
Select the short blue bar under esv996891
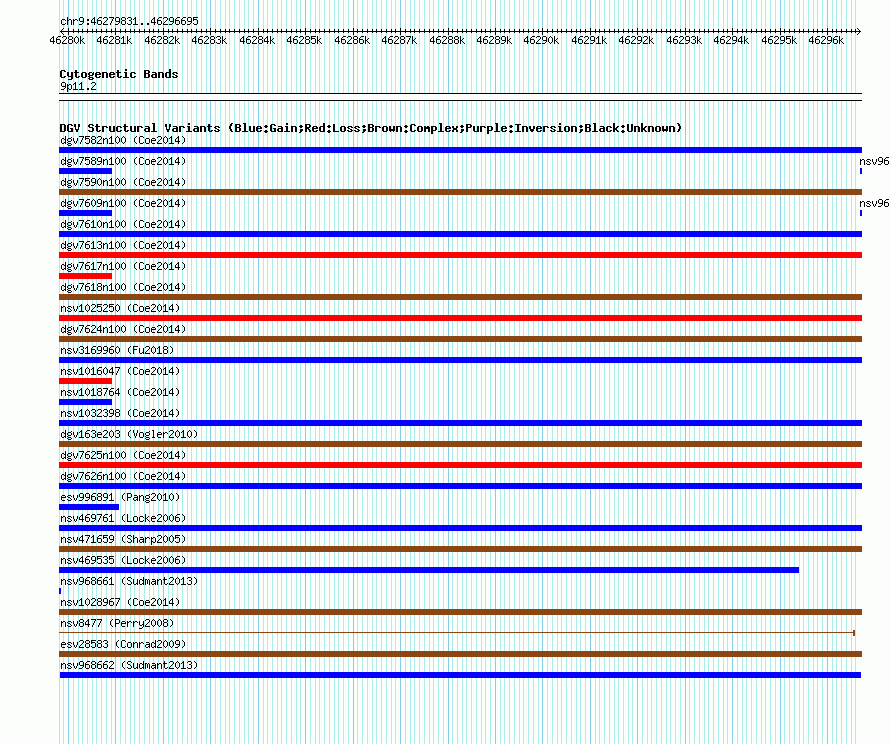[89, 507]
